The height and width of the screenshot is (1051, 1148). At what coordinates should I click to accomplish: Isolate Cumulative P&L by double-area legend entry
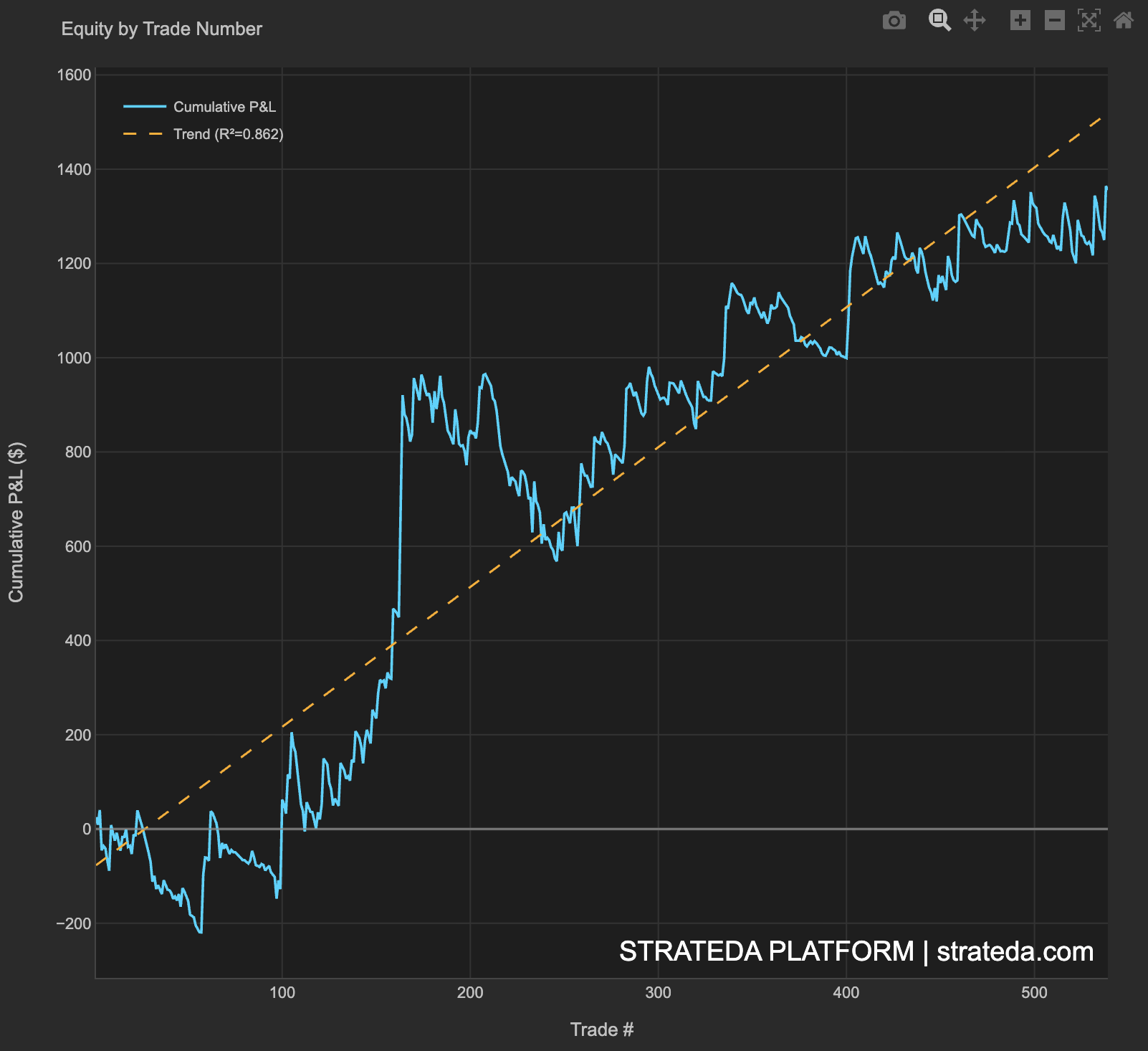click(x=226, y=107)
